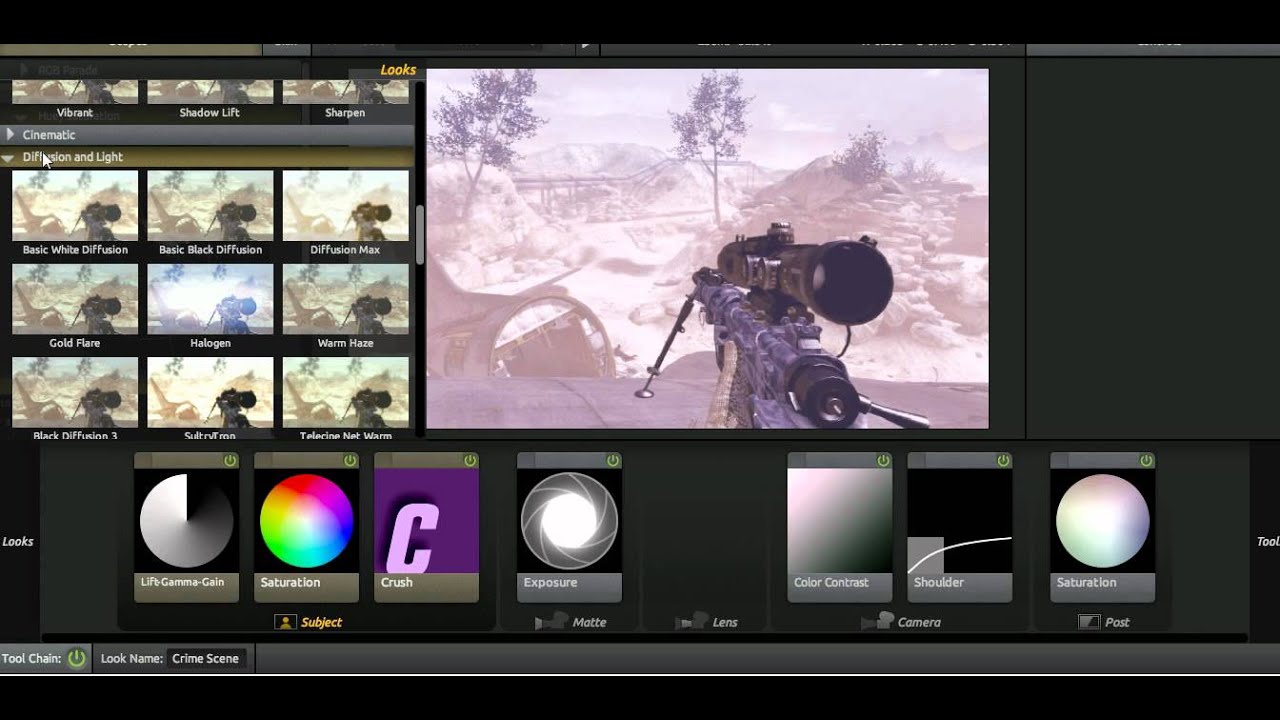Disable the Exposure tool power button
This screenshot has width=1280, height=720.
click(613, 461)
